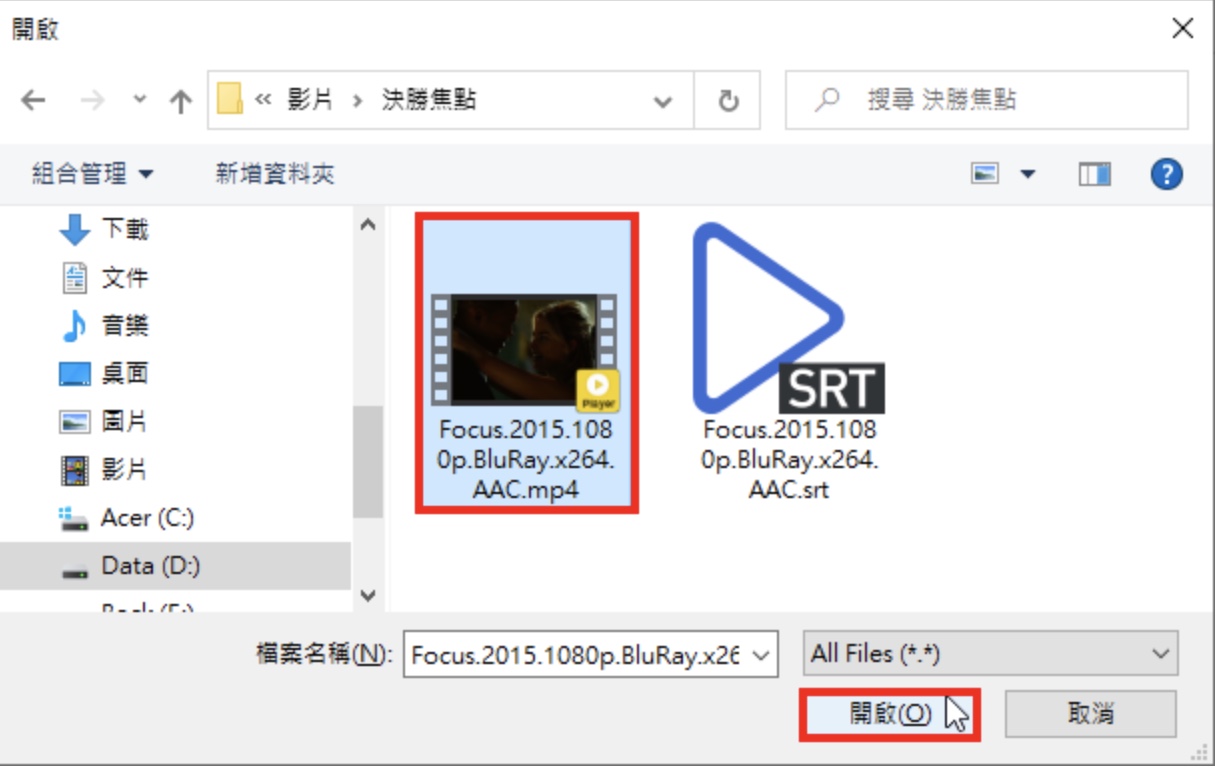Open recent locations dropdown arrow
The height and width of the screenshot is (780, 1232).
(x=140, y=101)
